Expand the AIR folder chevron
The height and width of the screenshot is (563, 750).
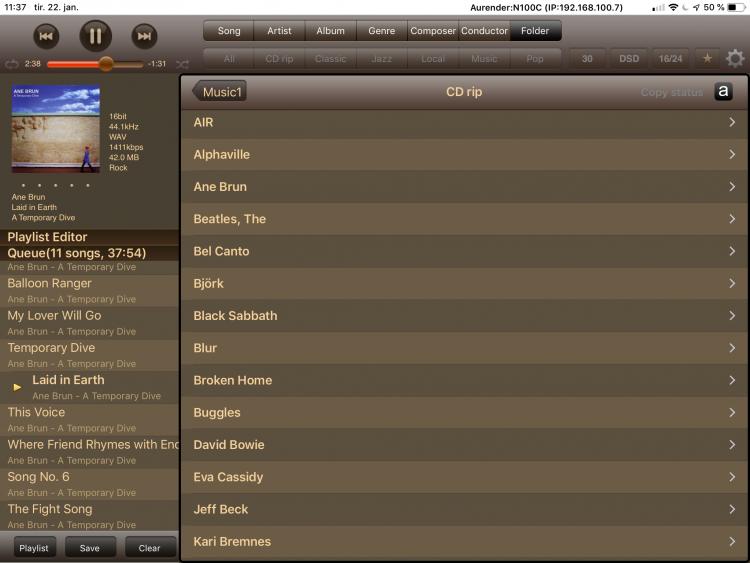pos(732,122)
